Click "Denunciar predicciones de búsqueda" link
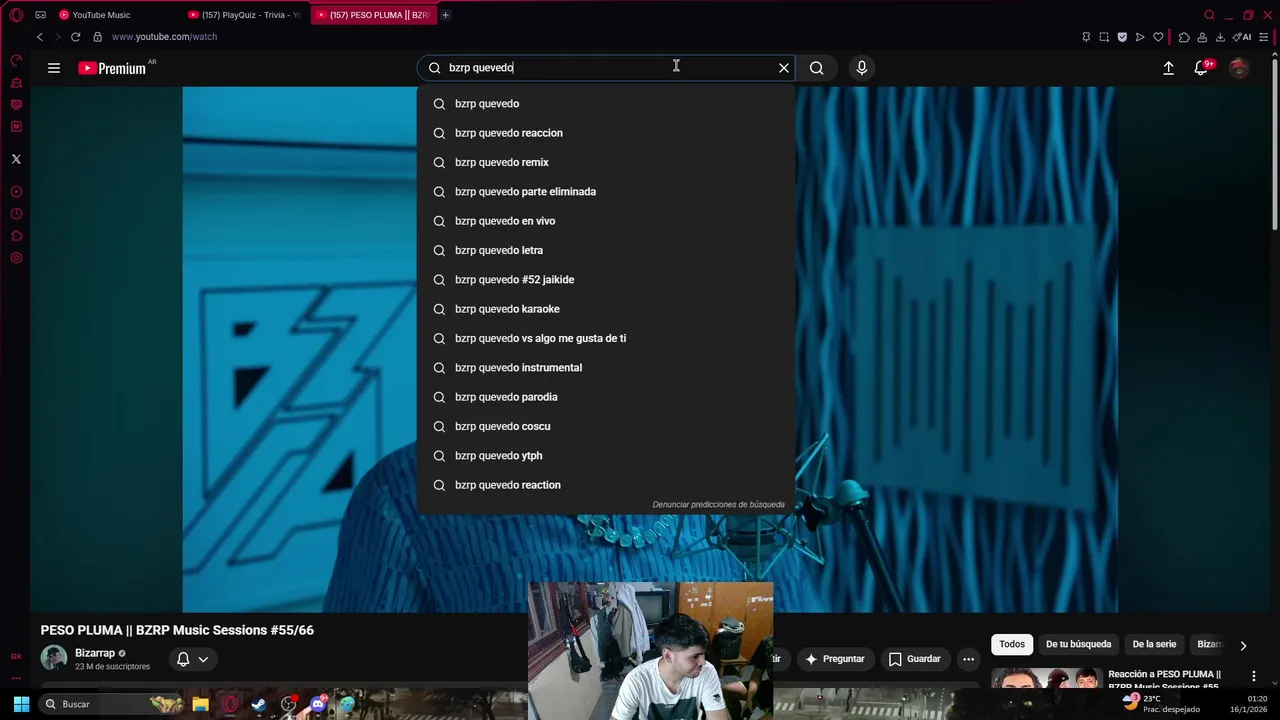The image size is (1280, 720). 718,505
